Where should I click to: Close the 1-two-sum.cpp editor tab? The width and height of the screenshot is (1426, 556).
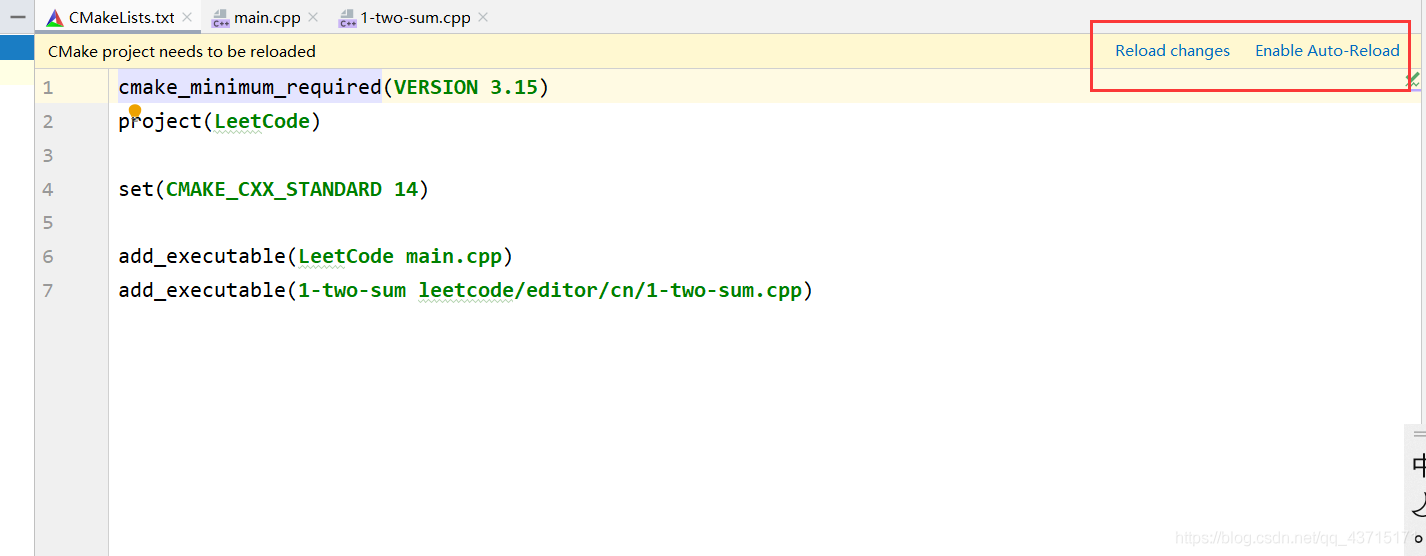pos(483,18)
